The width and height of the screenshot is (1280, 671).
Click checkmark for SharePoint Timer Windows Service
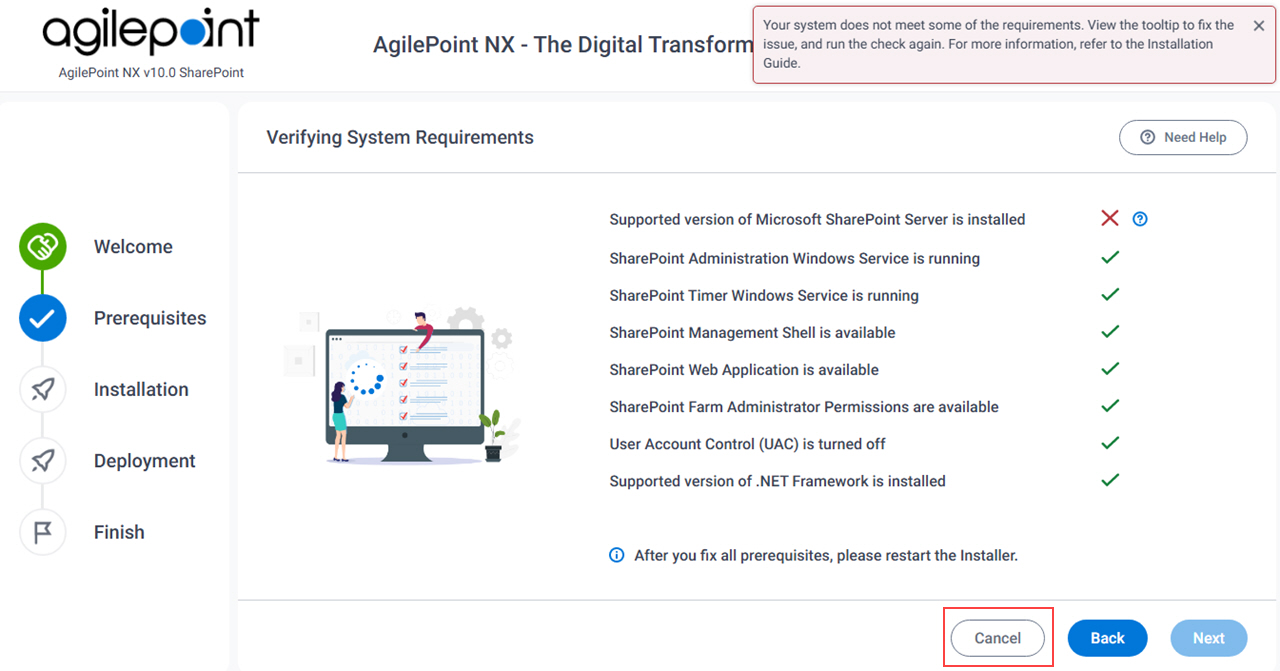1109,294
